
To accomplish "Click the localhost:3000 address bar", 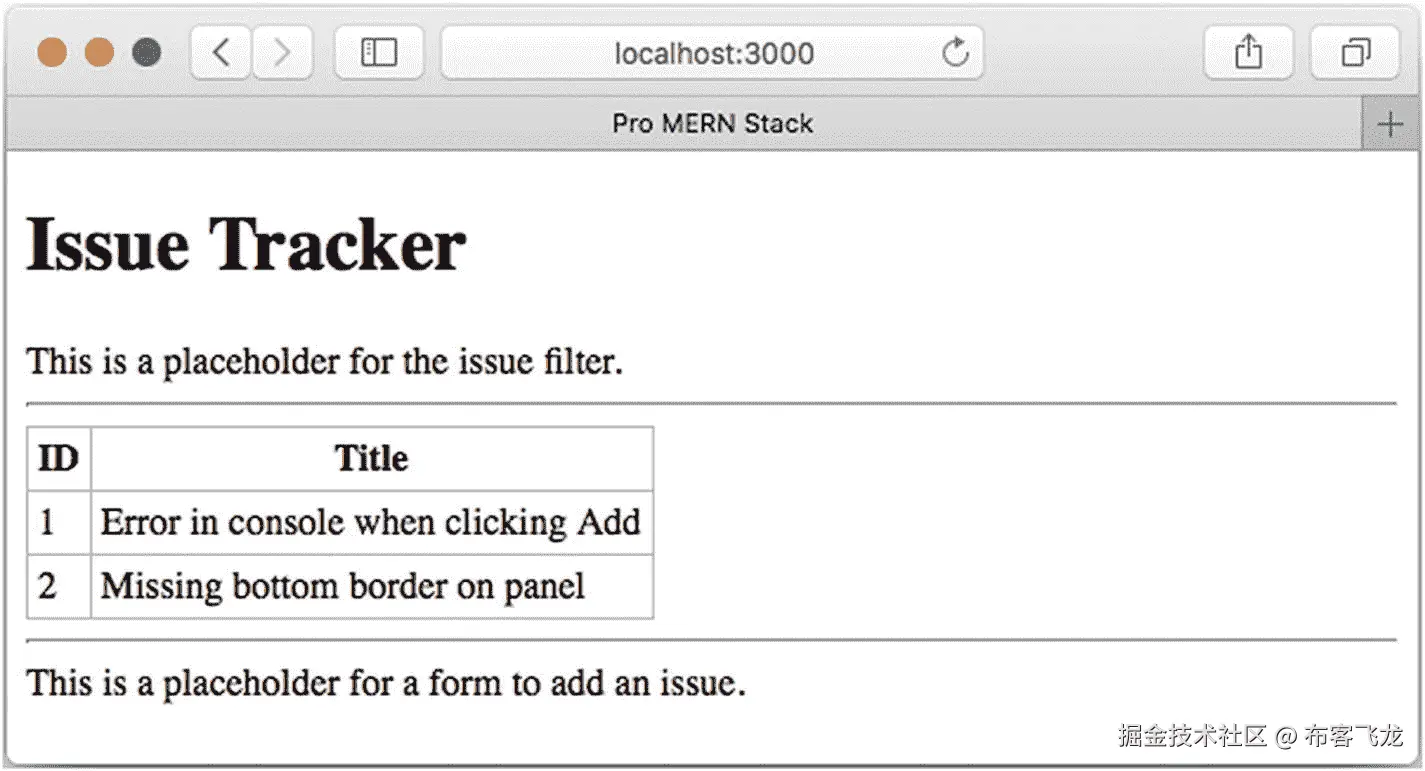I will coord(712,52).
